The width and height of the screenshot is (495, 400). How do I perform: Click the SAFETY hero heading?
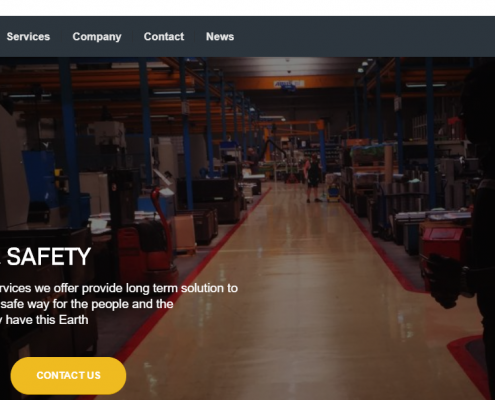(48, 257)
